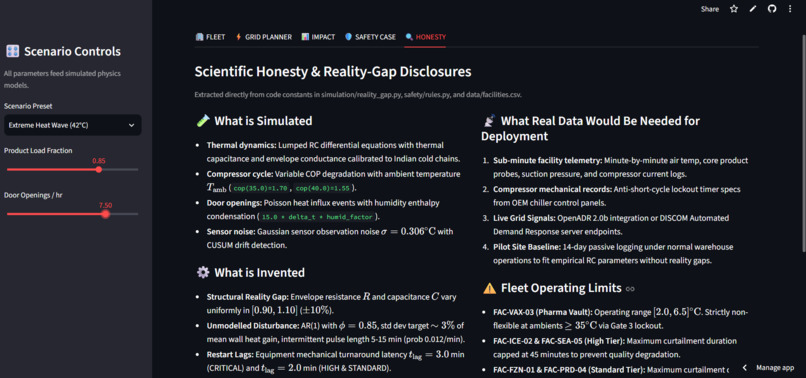
Task: Click the chevron beside Manage app
Action: pyautogui.click(x=744, y=368)
